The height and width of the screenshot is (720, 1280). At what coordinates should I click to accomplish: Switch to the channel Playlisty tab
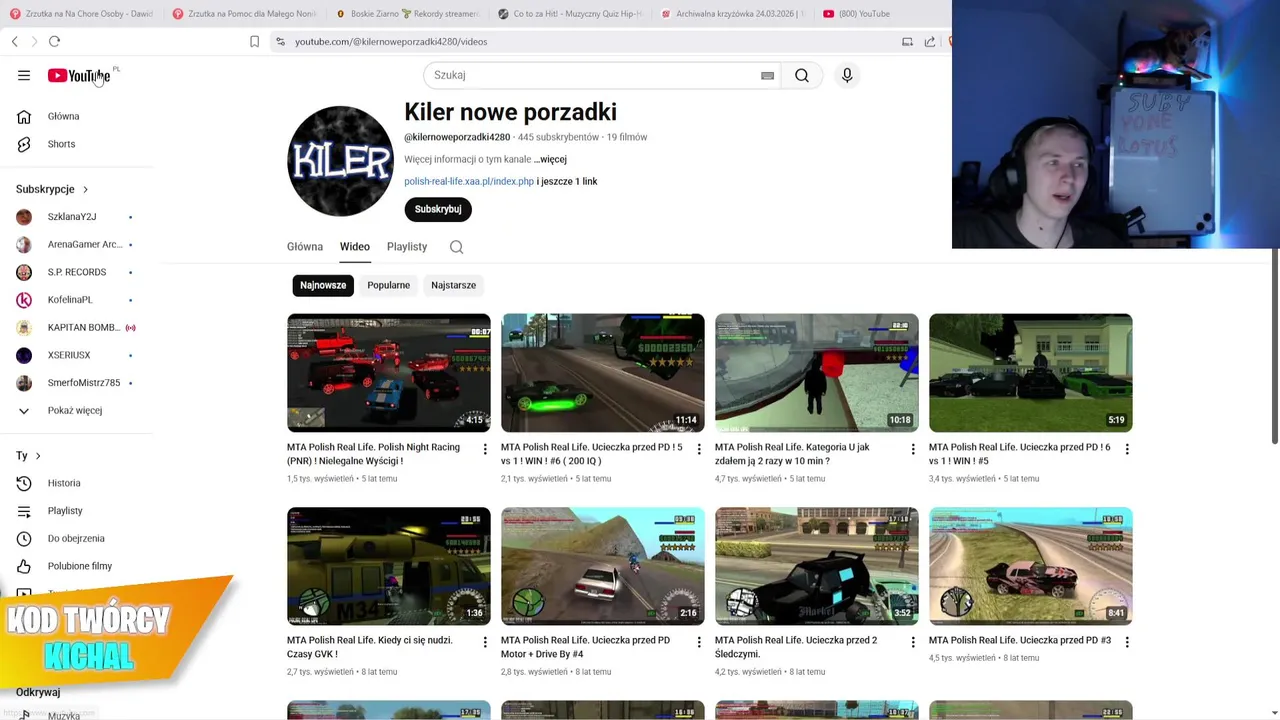(407, 247)
